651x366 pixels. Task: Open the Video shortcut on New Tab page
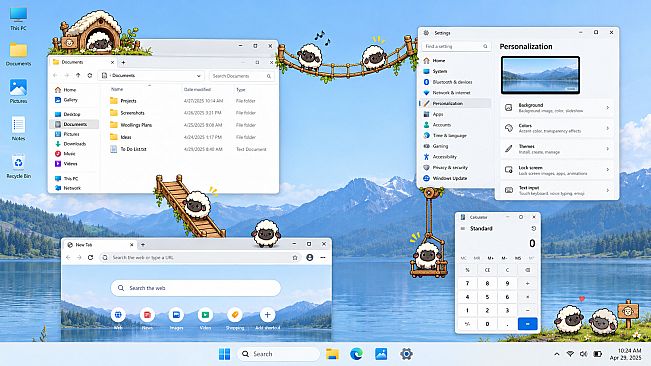click(x=205, y=315)
